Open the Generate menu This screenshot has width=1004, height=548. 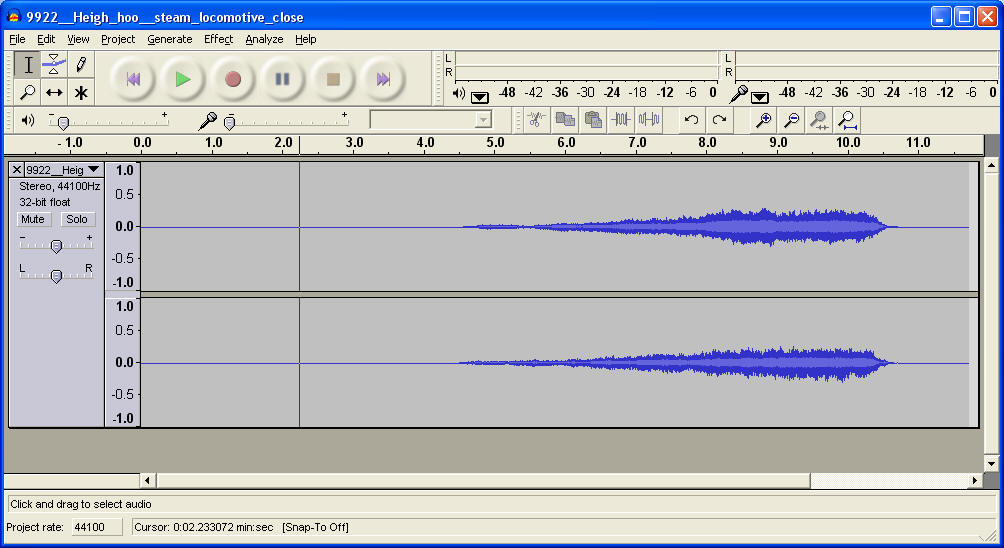[x=169, y=39]
